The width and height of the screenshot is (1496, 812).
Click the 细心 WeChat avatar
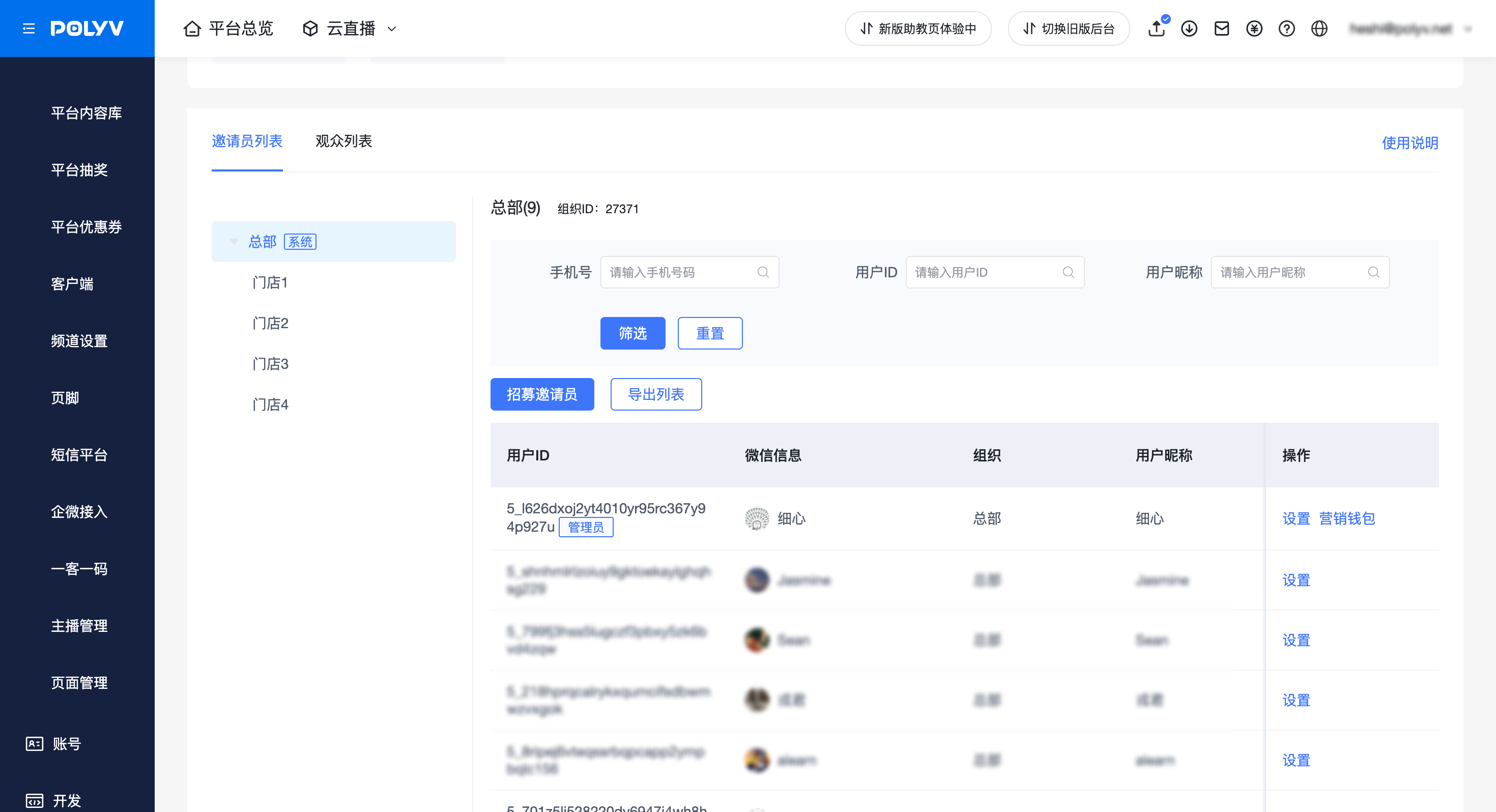click(x=757, y=518)
